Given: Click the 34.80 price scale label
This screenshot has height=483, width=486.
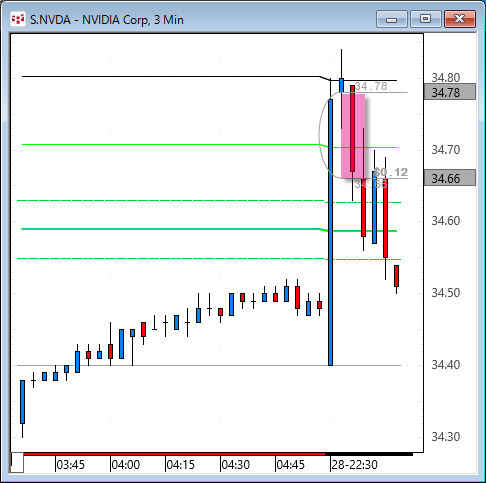Looking at the screenshot, I should pos(446,78).
